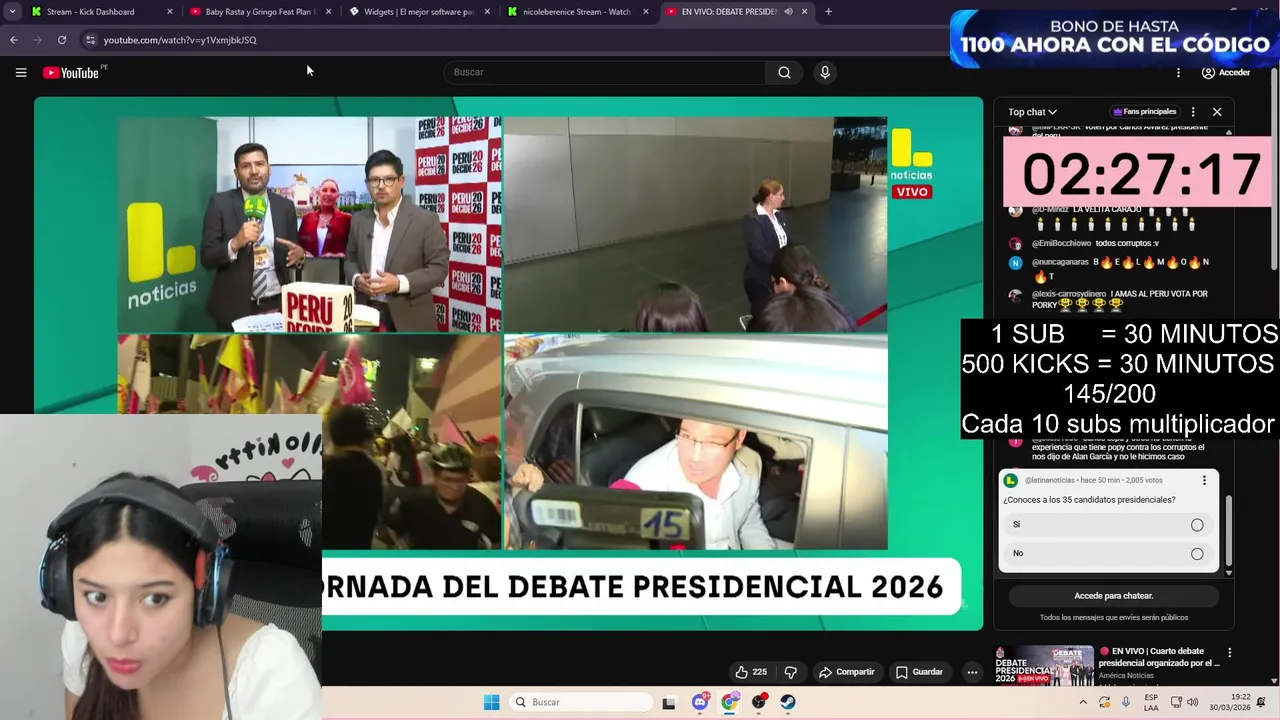
Task: Click chat message by @EmiBocchiowo
Action: pyautogui.click(x=1095, y=244)
